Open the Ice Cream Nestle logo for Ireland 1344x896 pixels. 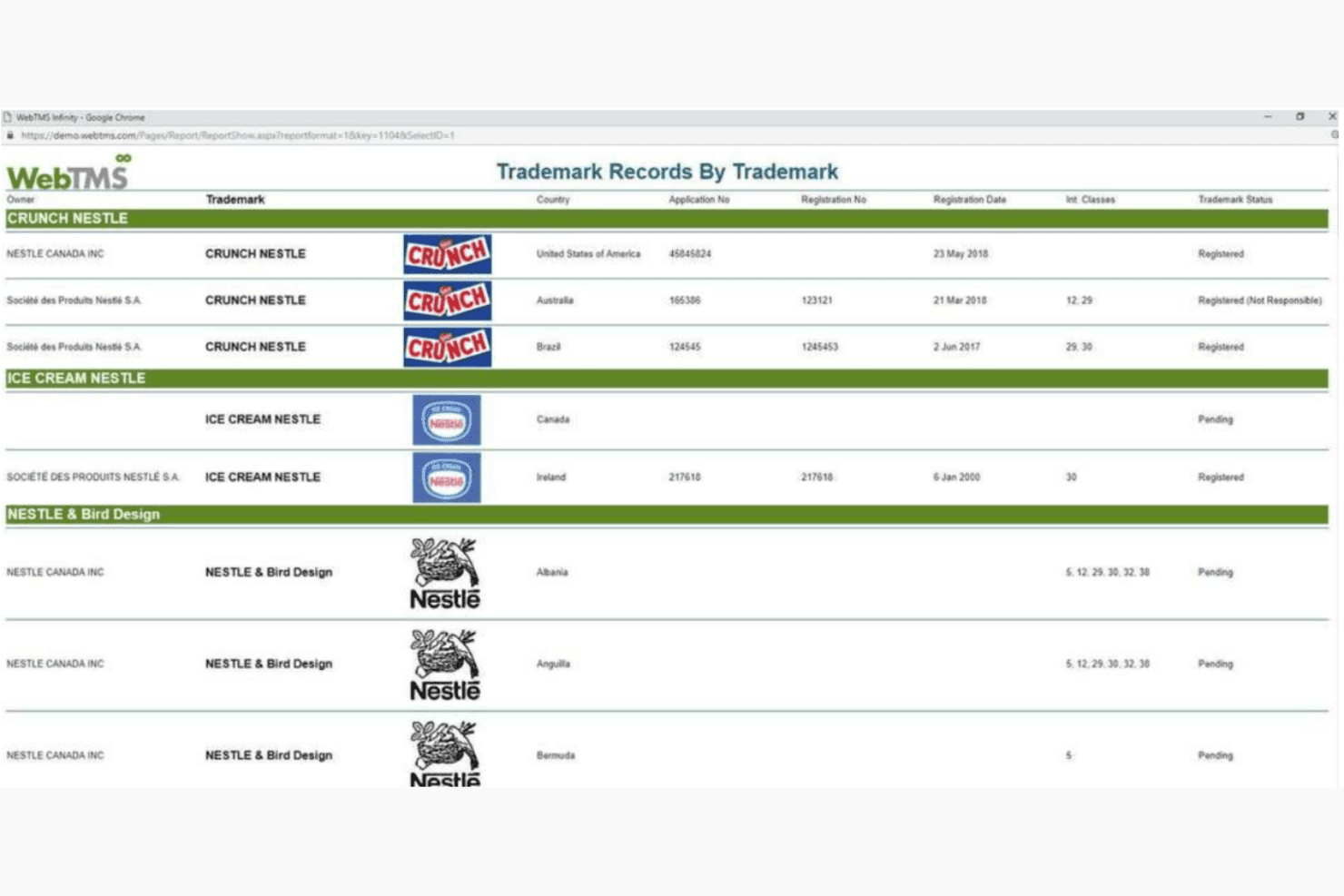[x=447, y=478]
